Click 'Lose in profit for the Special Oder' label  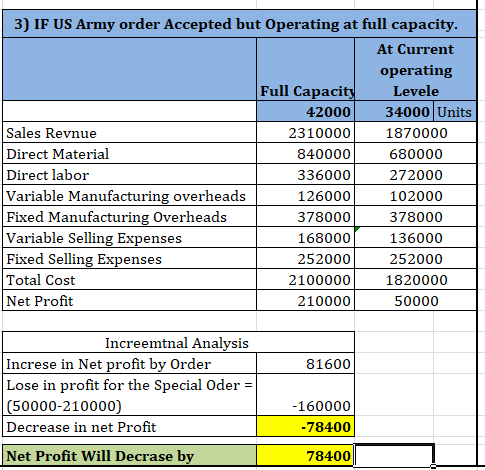click(x=129, y=395)
